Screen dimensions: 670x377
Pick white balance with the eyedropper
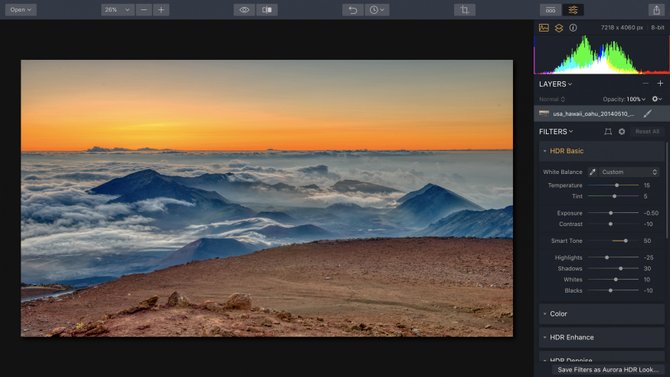coord(592,172)
